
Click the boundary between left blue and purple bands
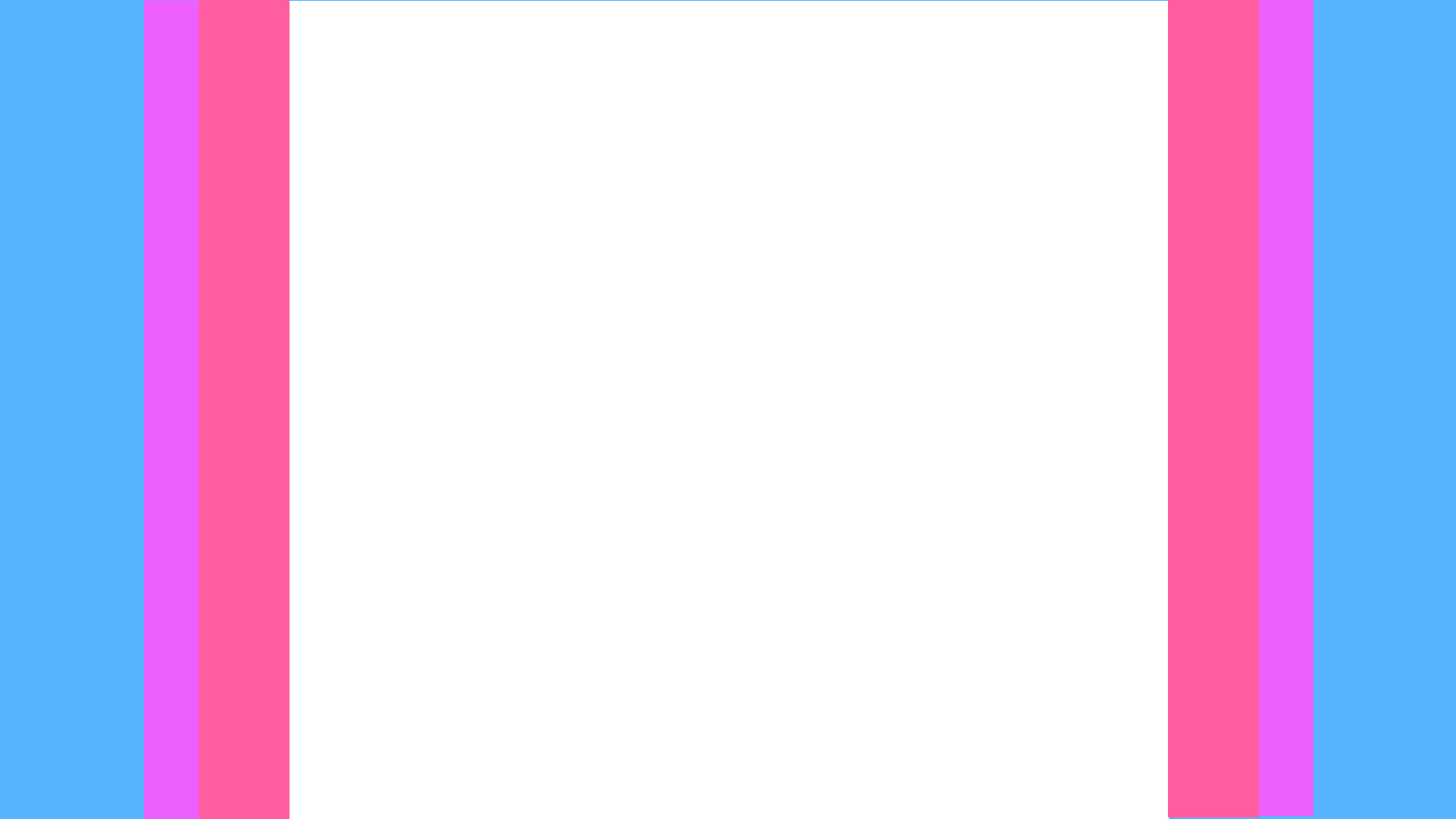coord(143,409)
